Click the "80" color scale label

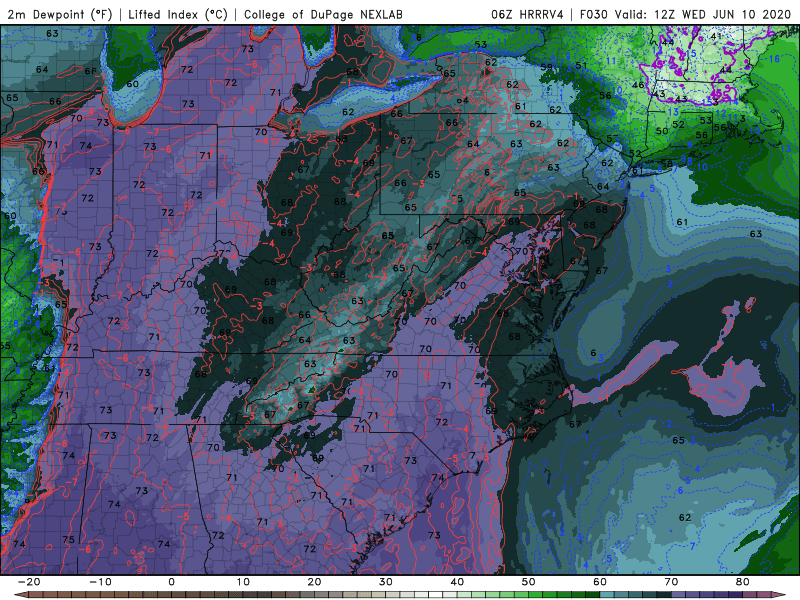click(743, 582)
